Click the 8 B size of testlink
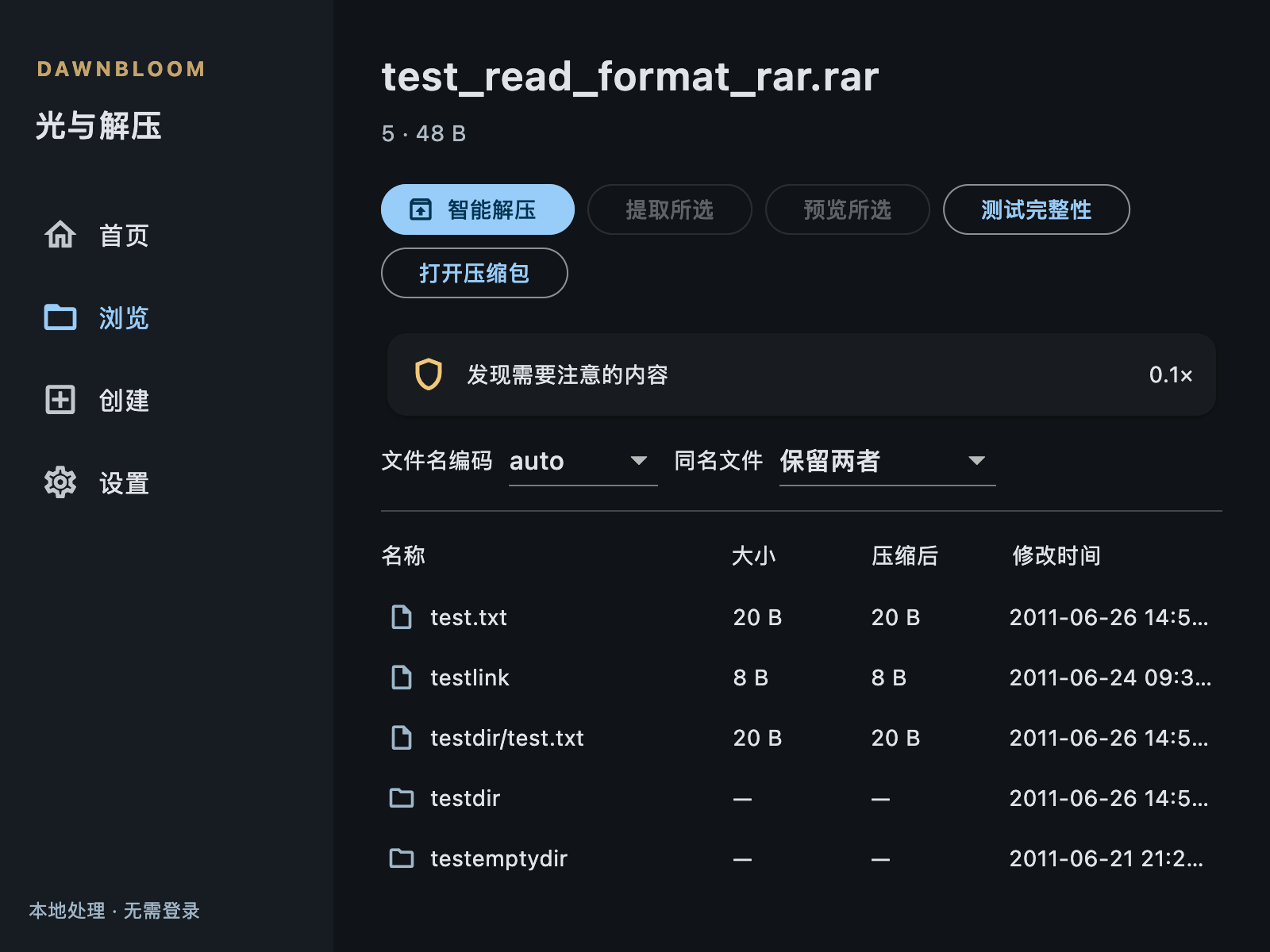 [751, 678]
